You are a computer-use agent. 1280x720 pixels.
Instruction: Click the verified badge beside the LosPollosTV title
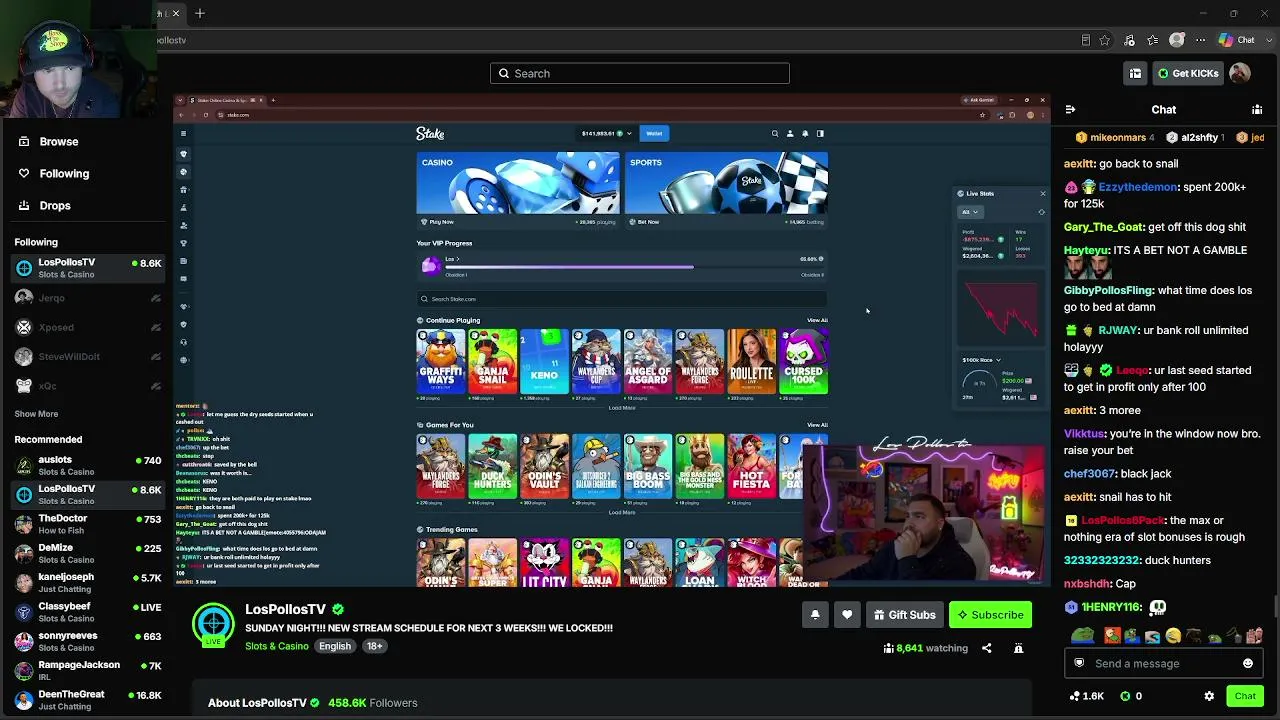point(338,609)
